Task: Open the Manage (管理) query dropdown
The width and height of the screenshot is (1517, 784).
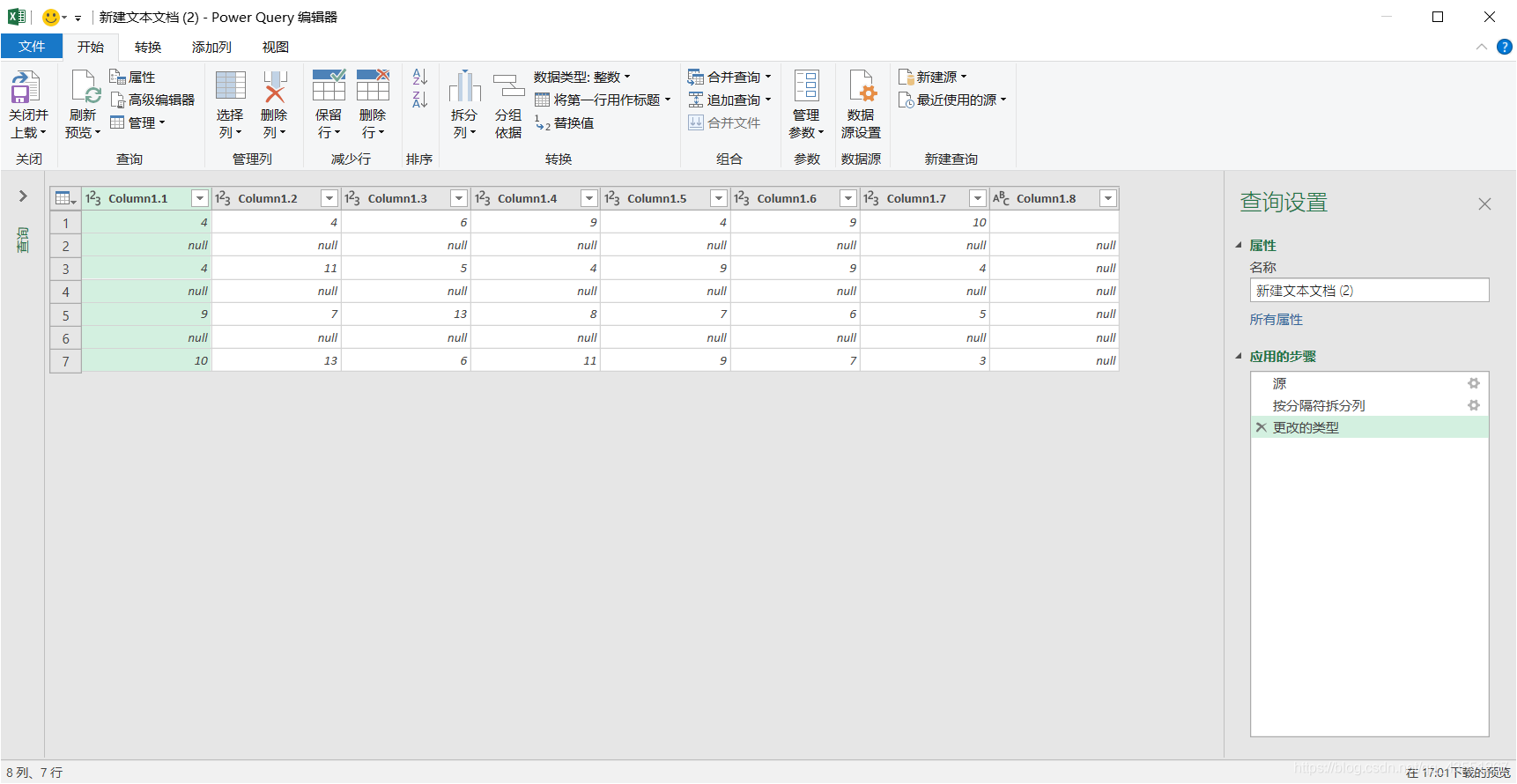Action: coord(137,122)
